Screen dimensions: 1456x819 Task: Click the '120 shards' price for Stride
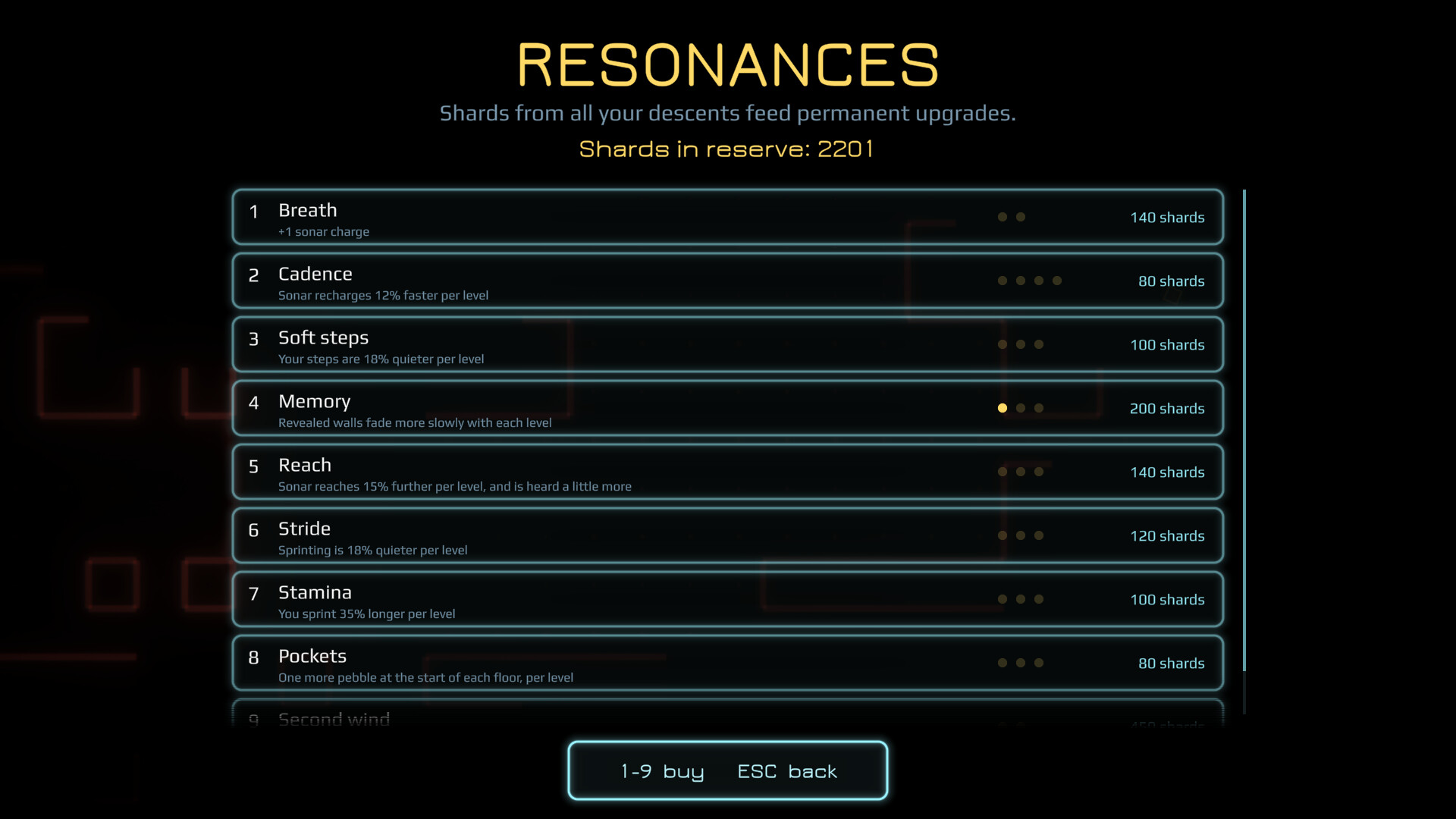pos(1167,536)
